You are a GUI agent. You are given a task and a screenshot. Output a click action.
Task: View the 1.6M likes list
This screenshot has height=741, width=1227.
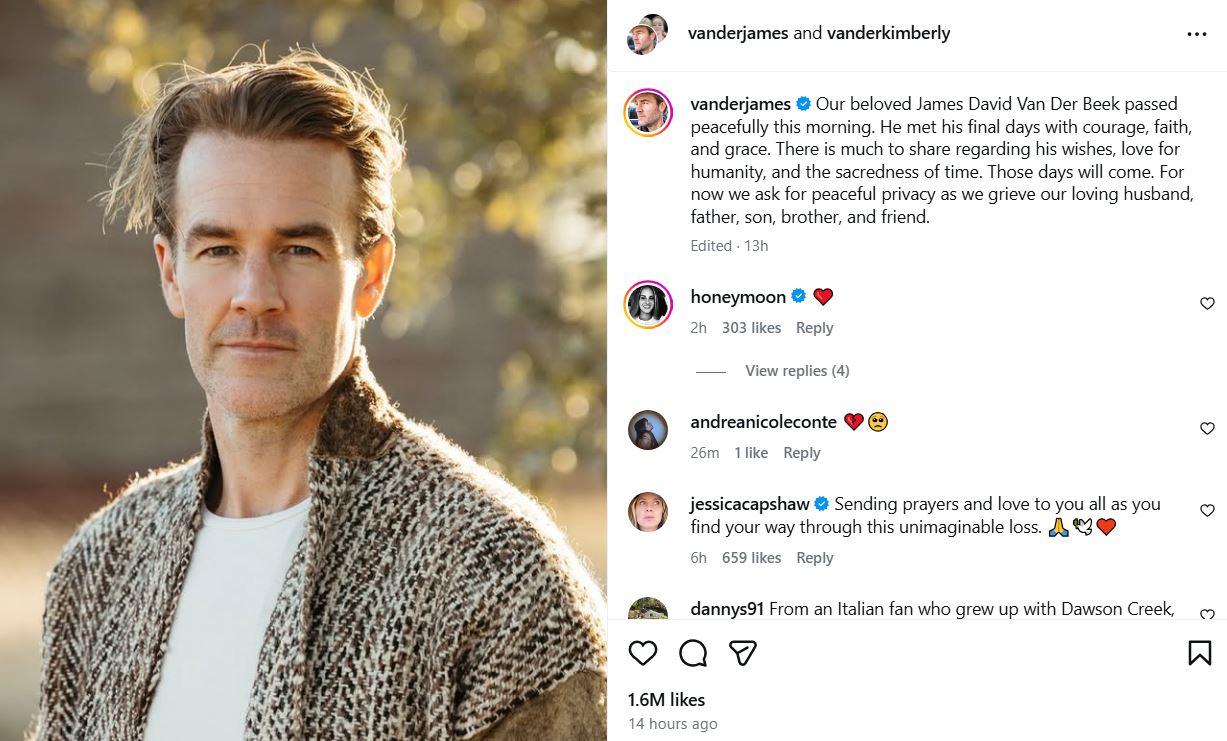[x=666, y=700]
